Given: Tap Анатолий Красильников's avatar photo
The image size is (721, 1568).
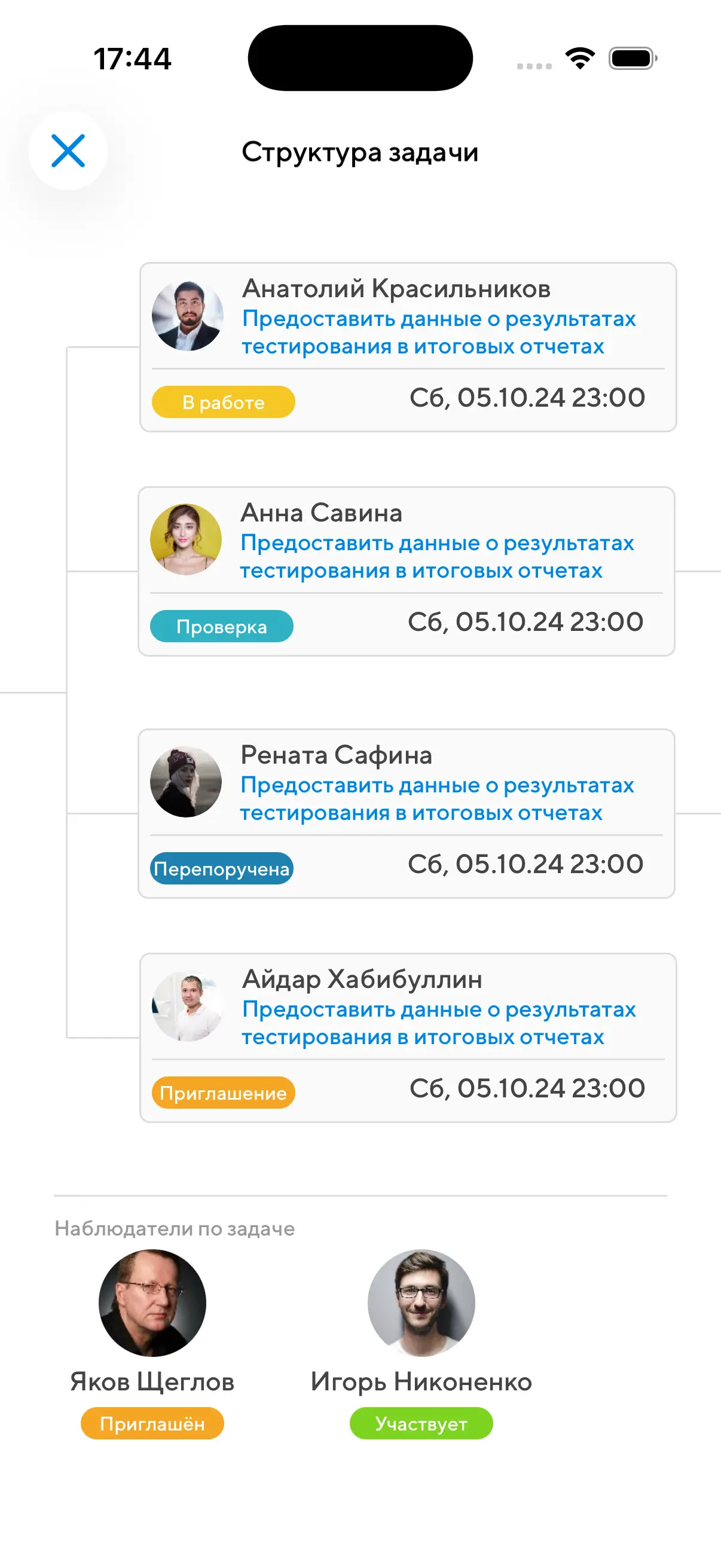Looking at the screenshot, I should 187,315.
